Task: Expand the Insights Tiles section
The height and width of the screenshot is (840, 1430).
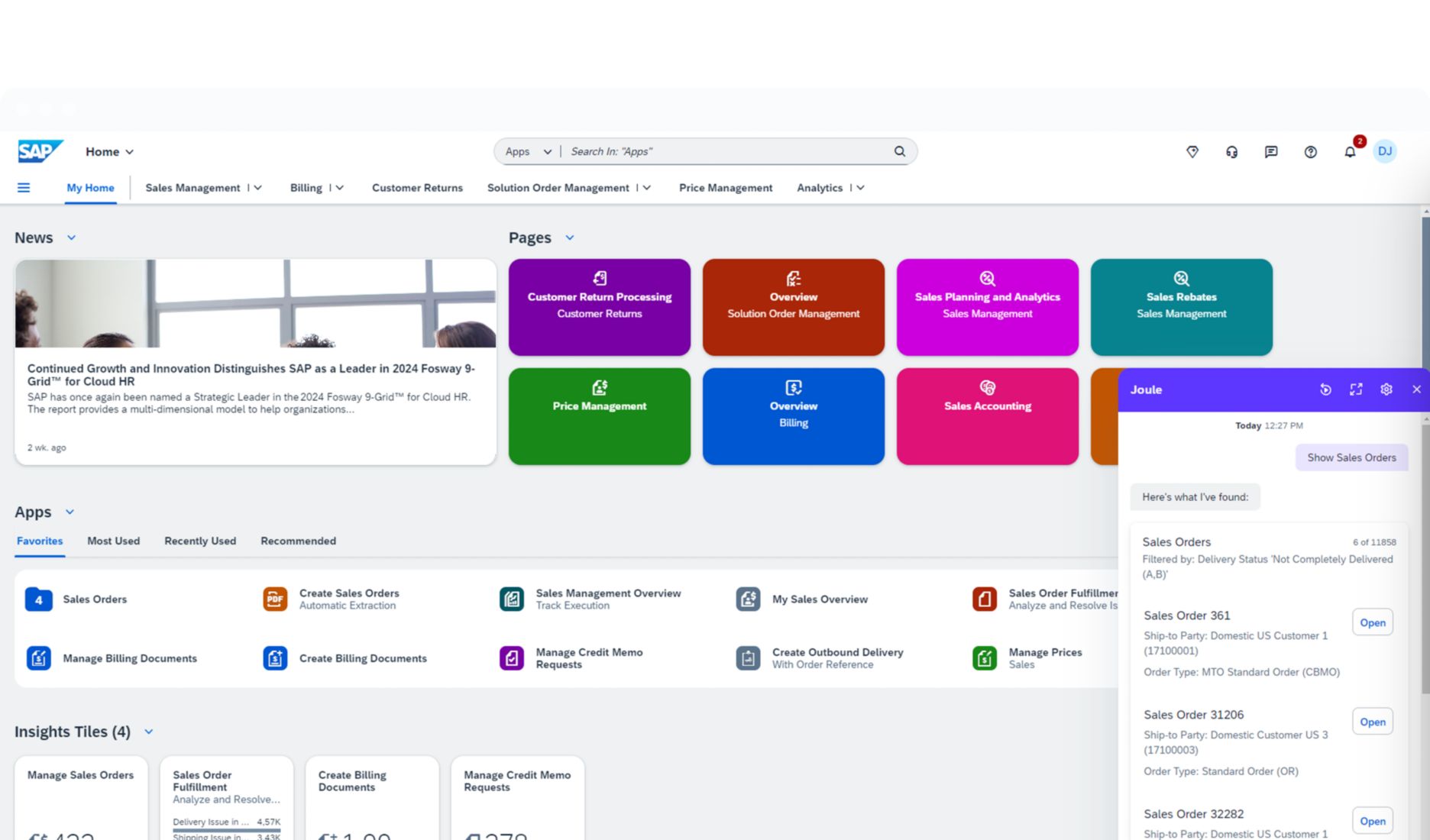Action: [148, 731]
